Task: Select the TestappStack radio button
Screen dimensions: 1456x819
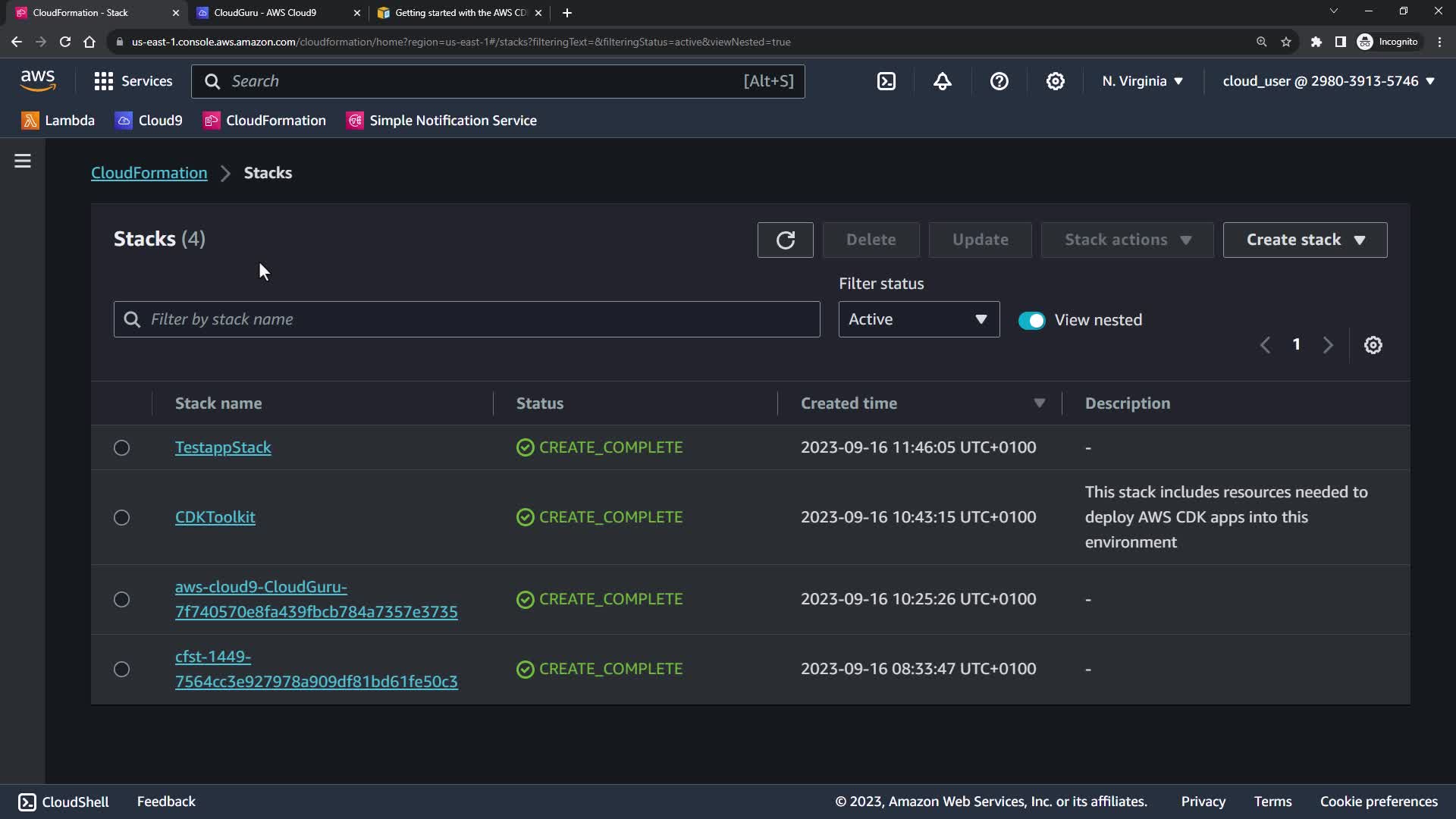Action: click(x=121, y=447)
